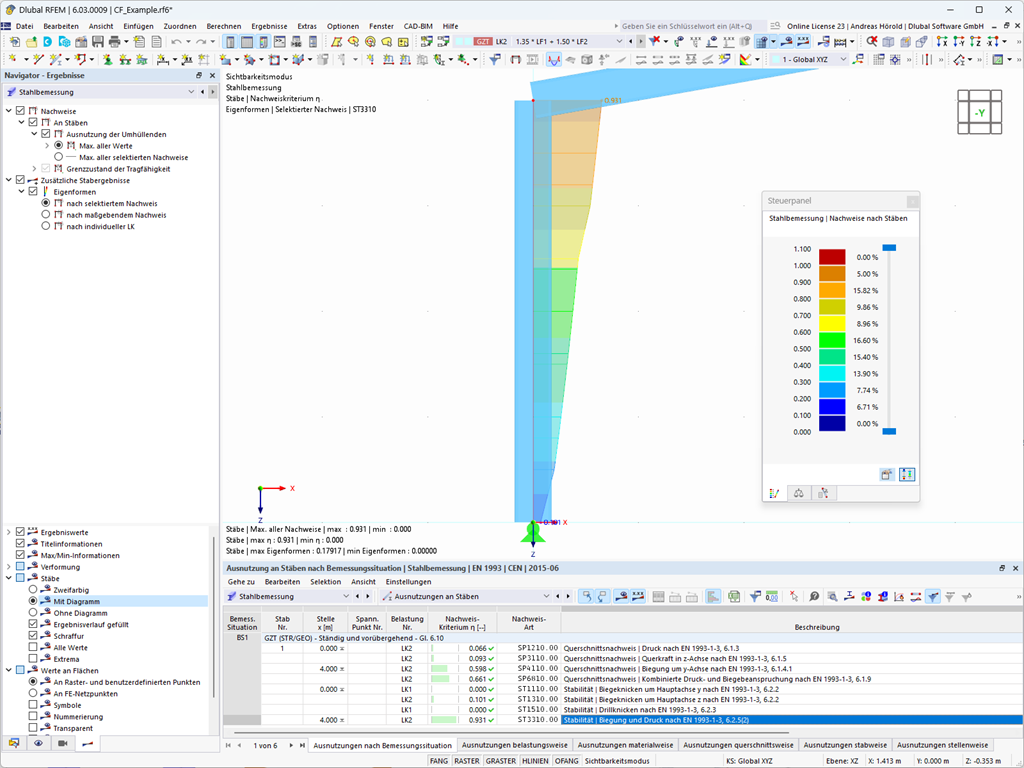Click the color scale results icon in second toolbar
Viewport: 1024px width, 768px height.
[745, 59]
